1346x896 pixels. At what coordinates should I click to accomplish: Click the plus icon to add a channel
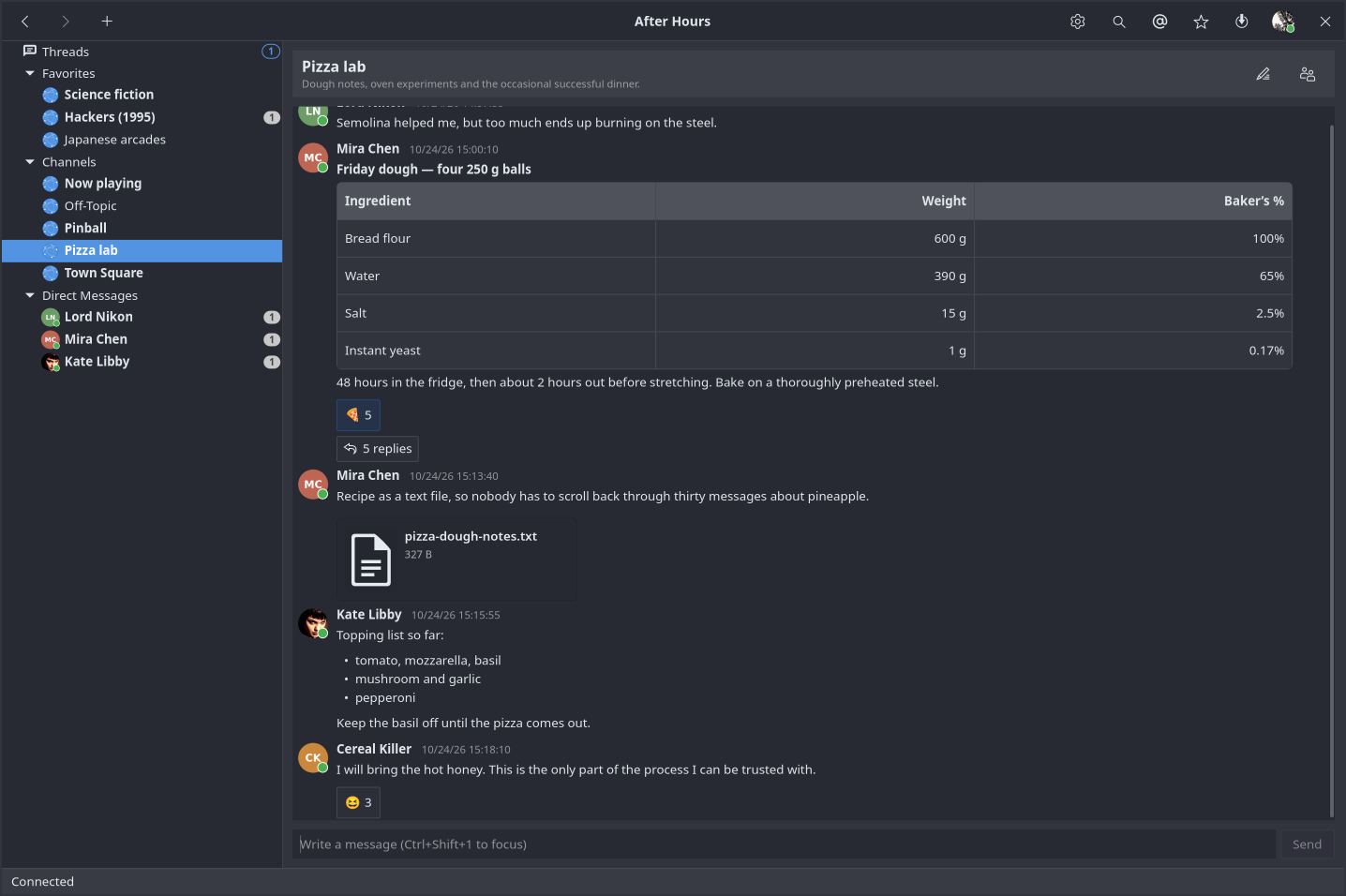107,21
